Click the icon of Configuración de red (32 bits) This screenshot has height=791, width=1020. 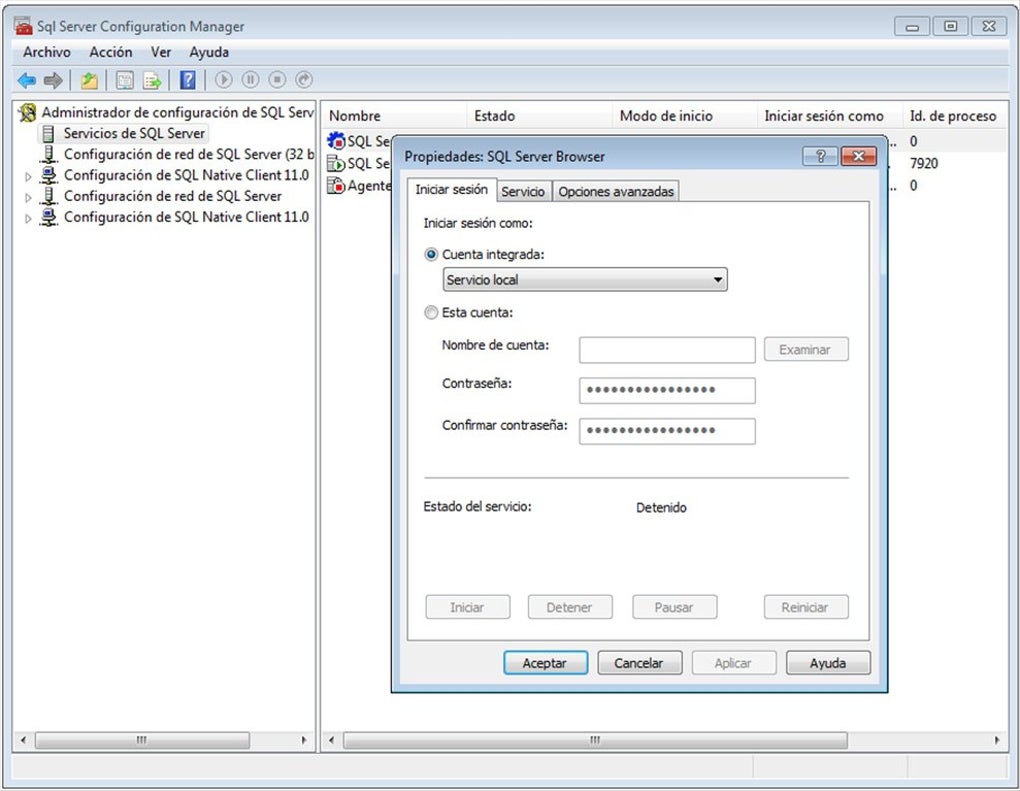(x=48, y=154)
